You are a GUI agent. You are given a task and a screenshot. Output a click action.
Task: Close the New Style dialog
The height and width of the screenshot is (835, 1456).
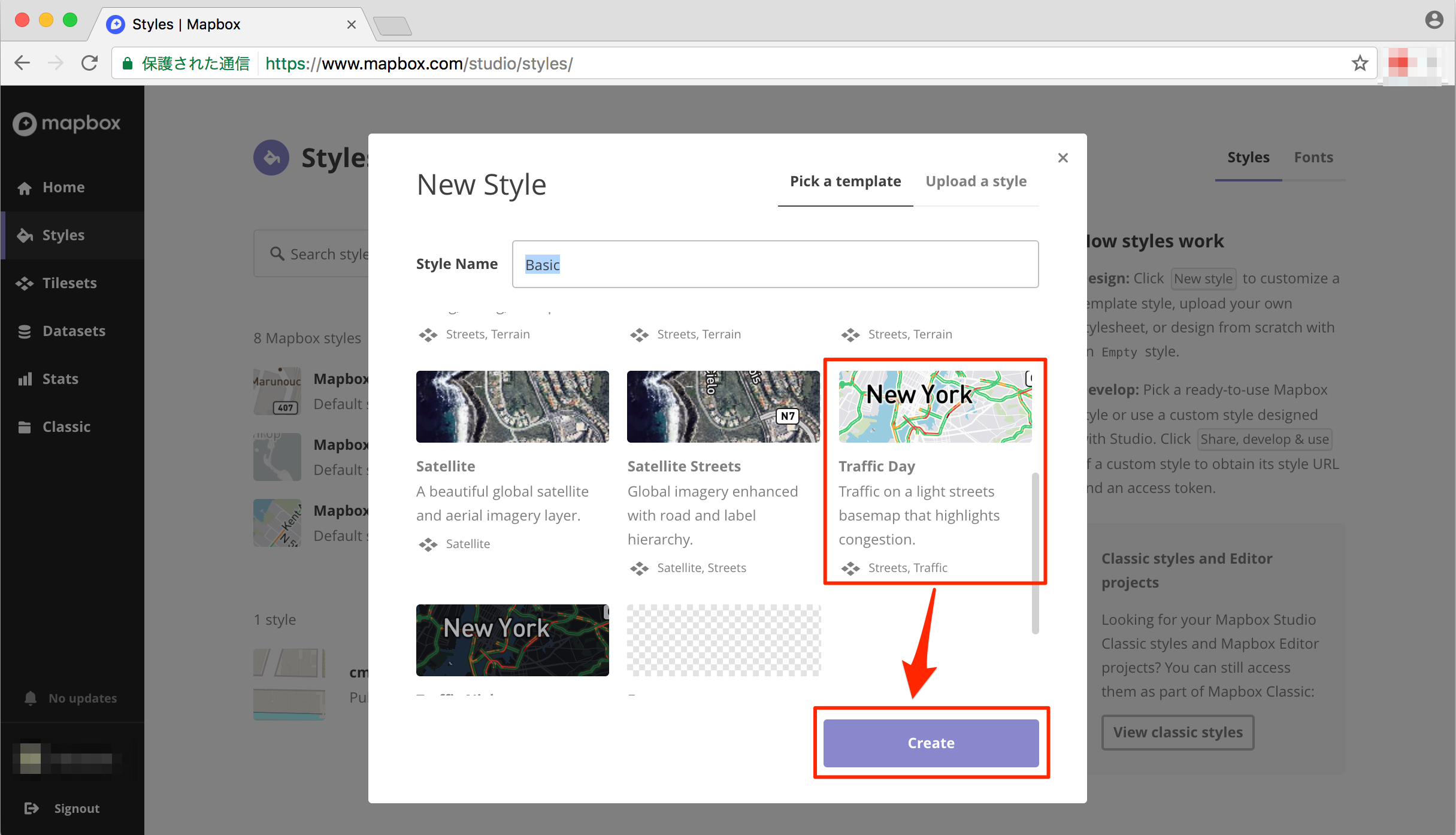[1063, 158]
